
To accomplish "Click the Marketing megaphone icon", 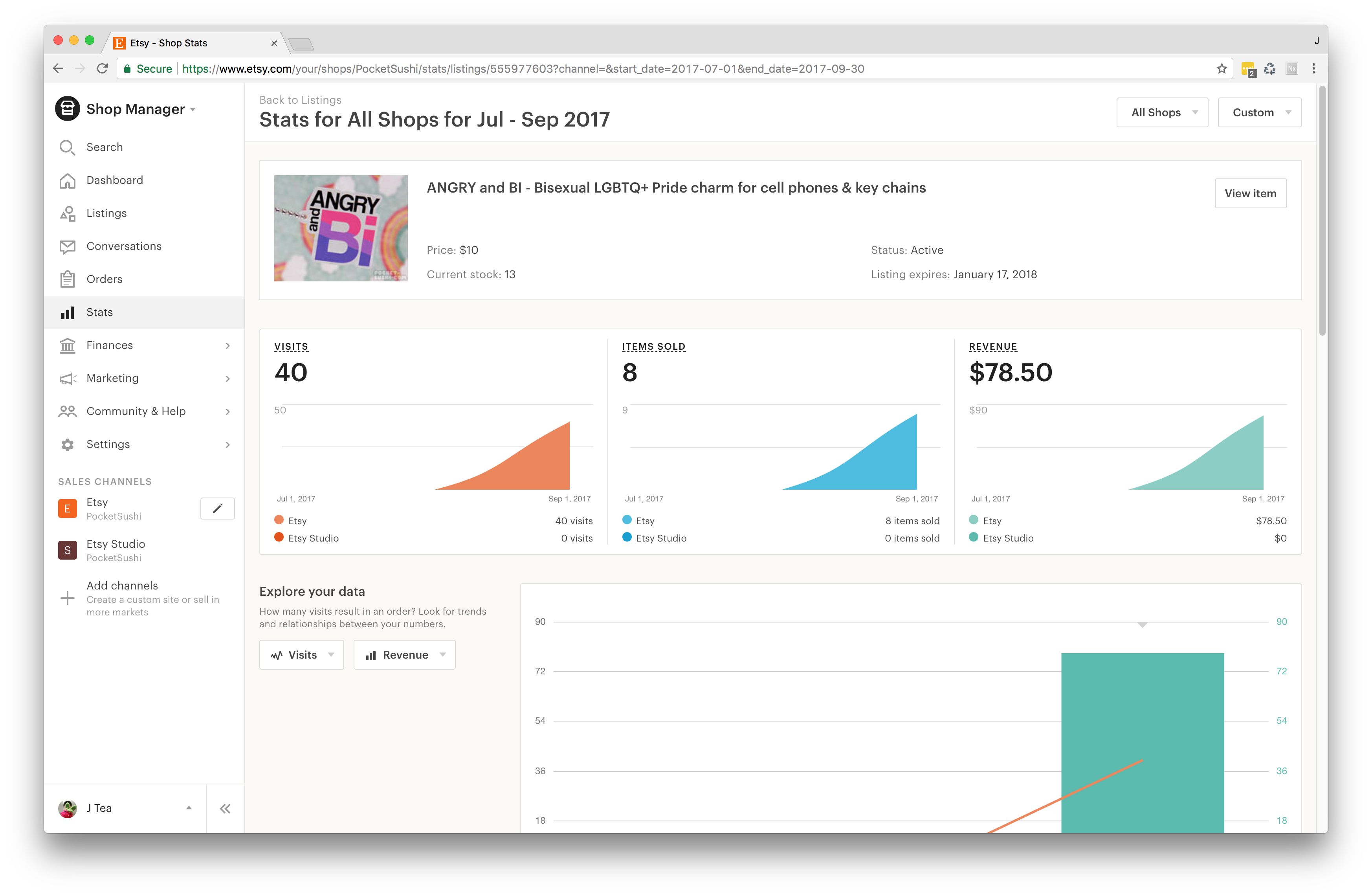I will click(68, 379).
